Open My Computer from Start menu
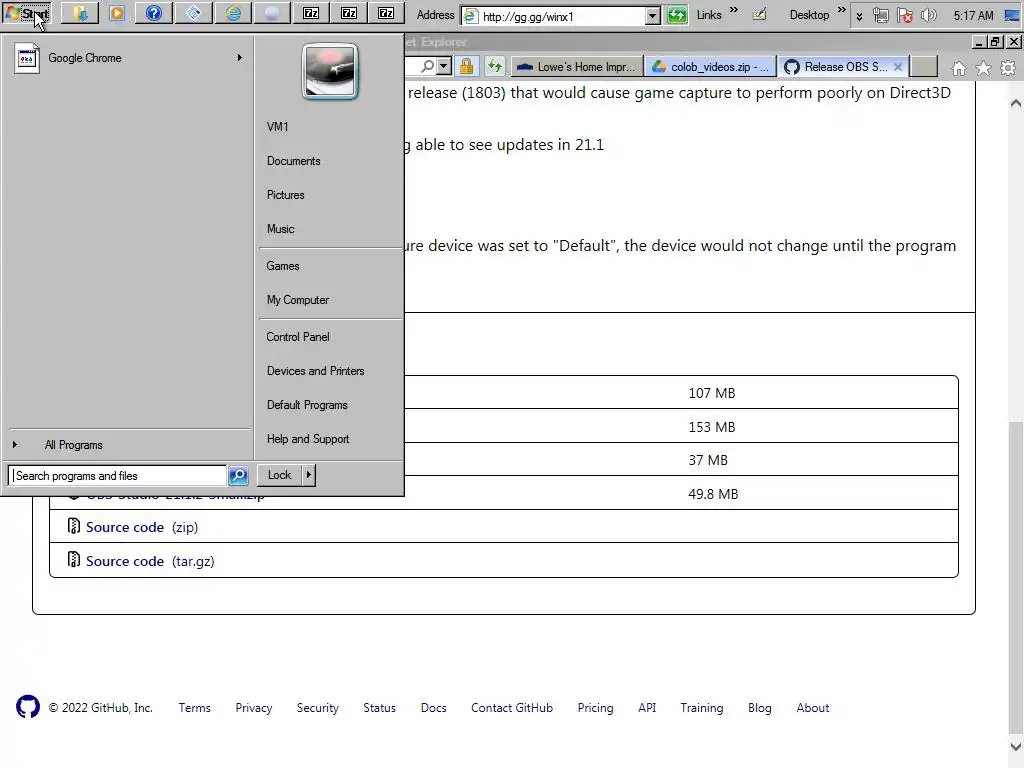 click(297, 300)
